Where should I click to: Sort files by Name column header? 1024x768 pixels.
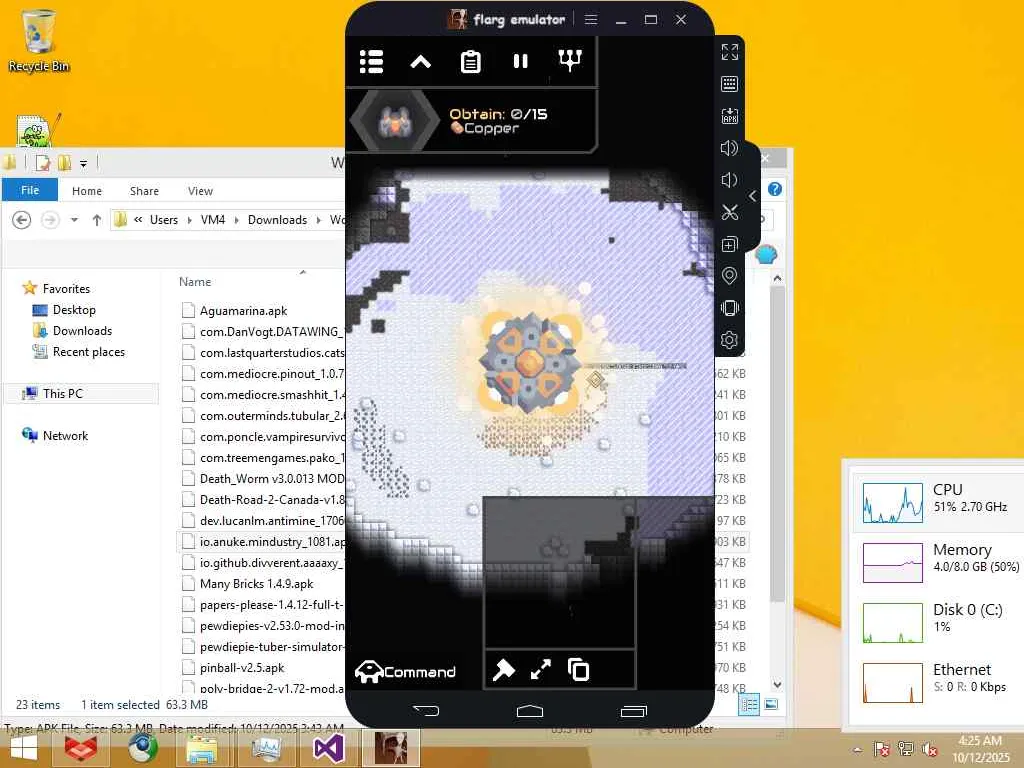pos(195,282)
